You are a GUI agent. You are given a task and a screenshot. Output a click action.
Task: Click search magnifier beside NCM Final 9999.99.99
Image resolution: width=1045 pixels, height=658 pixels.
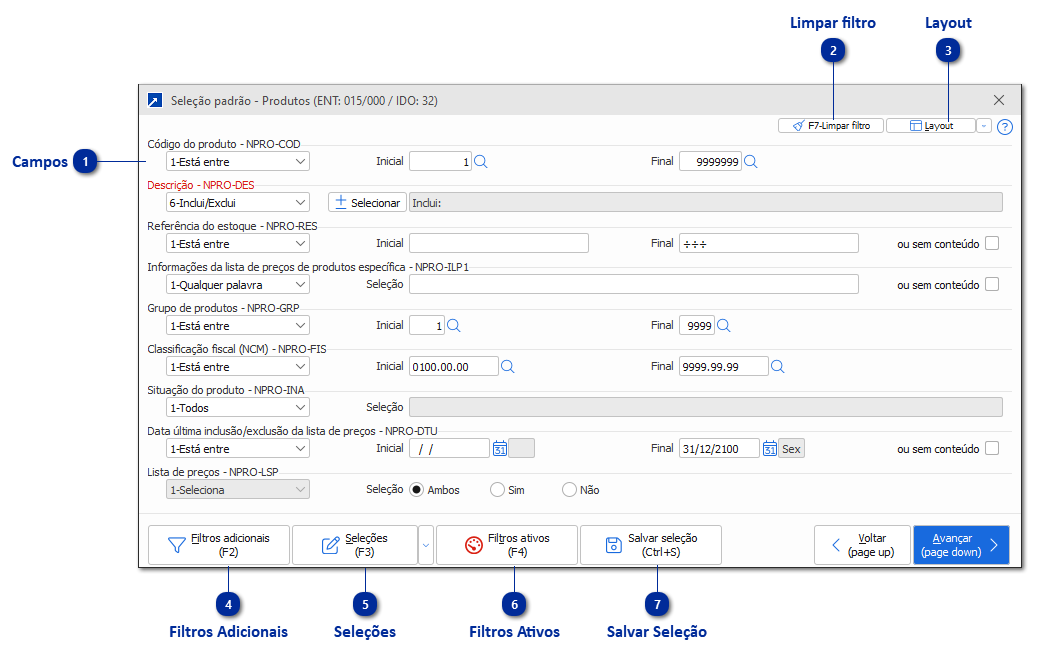click(x=778, y=367)
